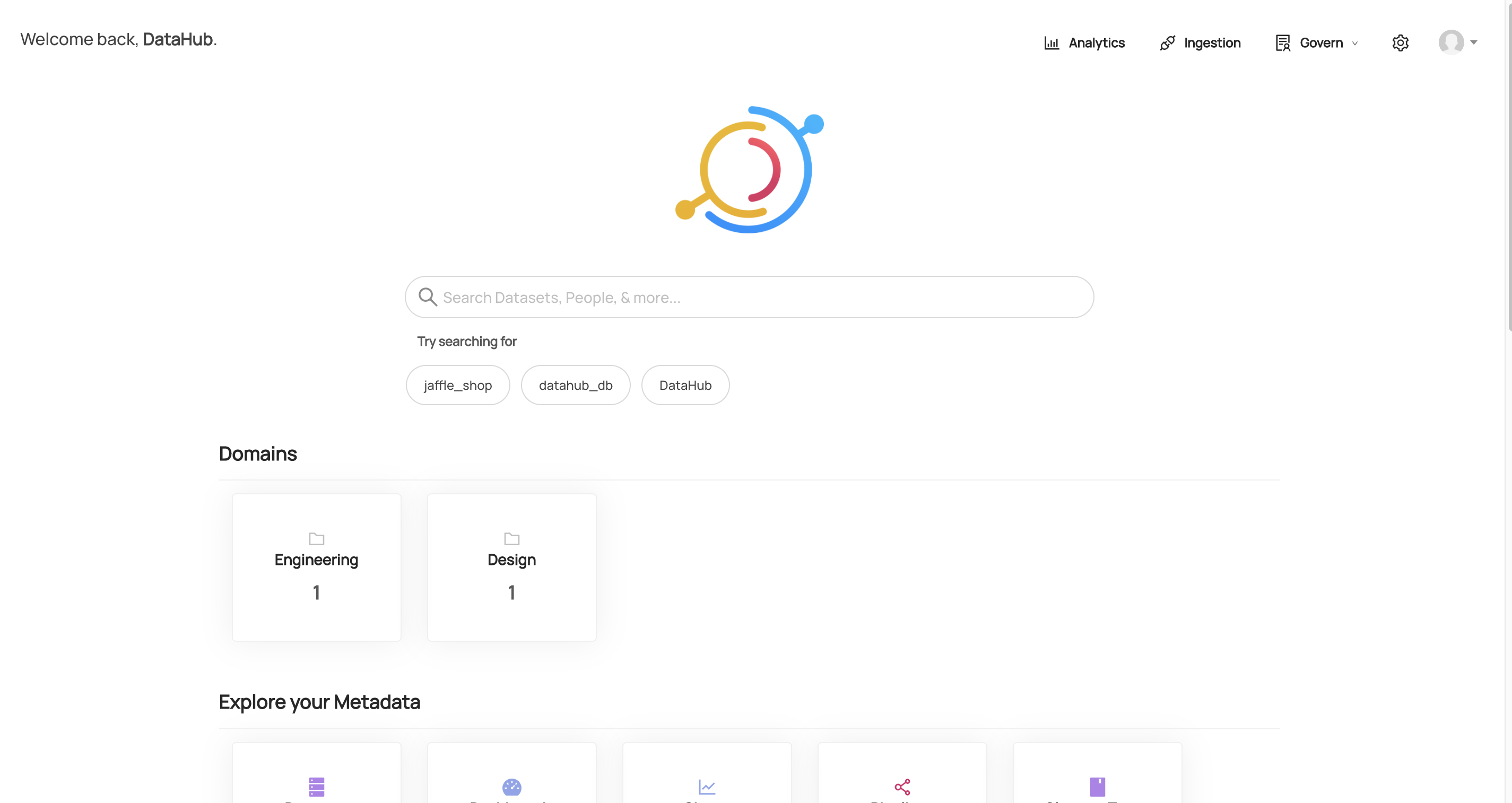Screen dimensions: 1512x803
Task: Click the Glossary Terms book icon
Action: click(1097, 786)
